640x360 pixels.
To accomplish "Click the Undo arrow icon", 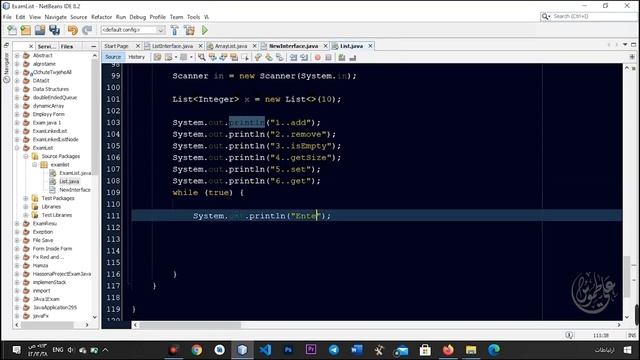I will 73,30.
